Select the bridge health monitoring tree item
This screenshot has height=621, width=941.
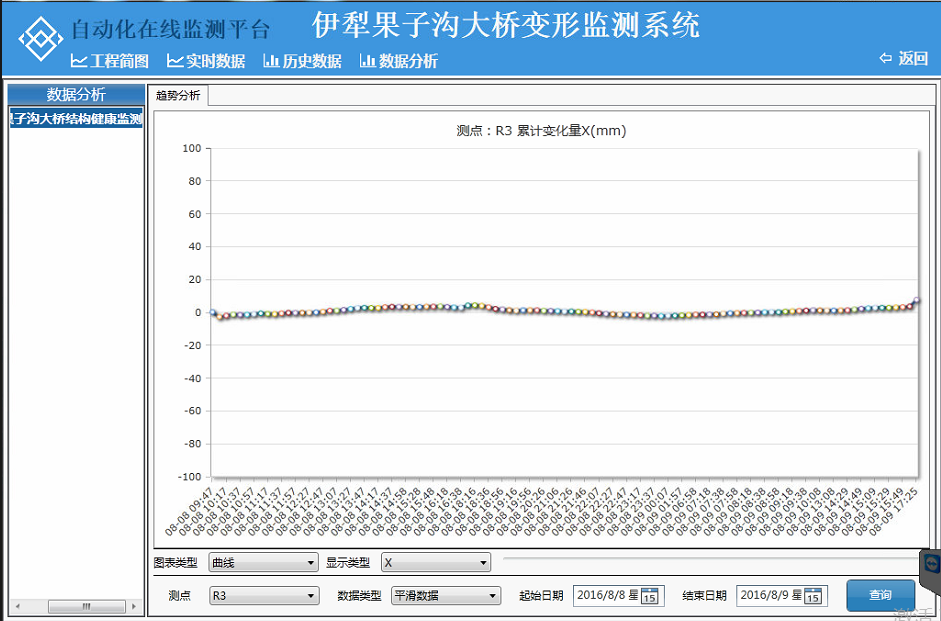click(x=76, y=119)
